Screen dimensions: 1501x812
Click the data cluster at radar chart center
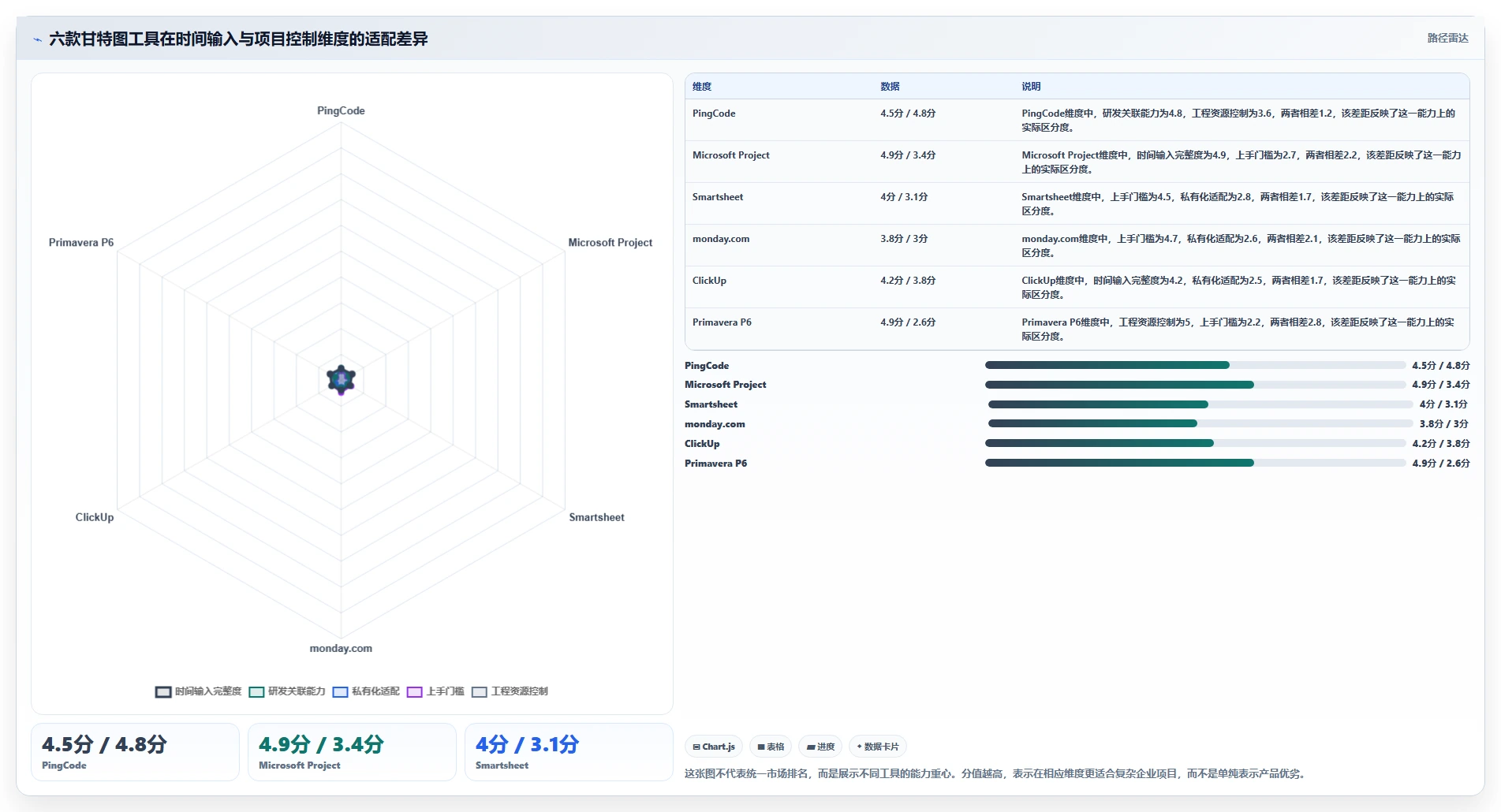point(341,380)
